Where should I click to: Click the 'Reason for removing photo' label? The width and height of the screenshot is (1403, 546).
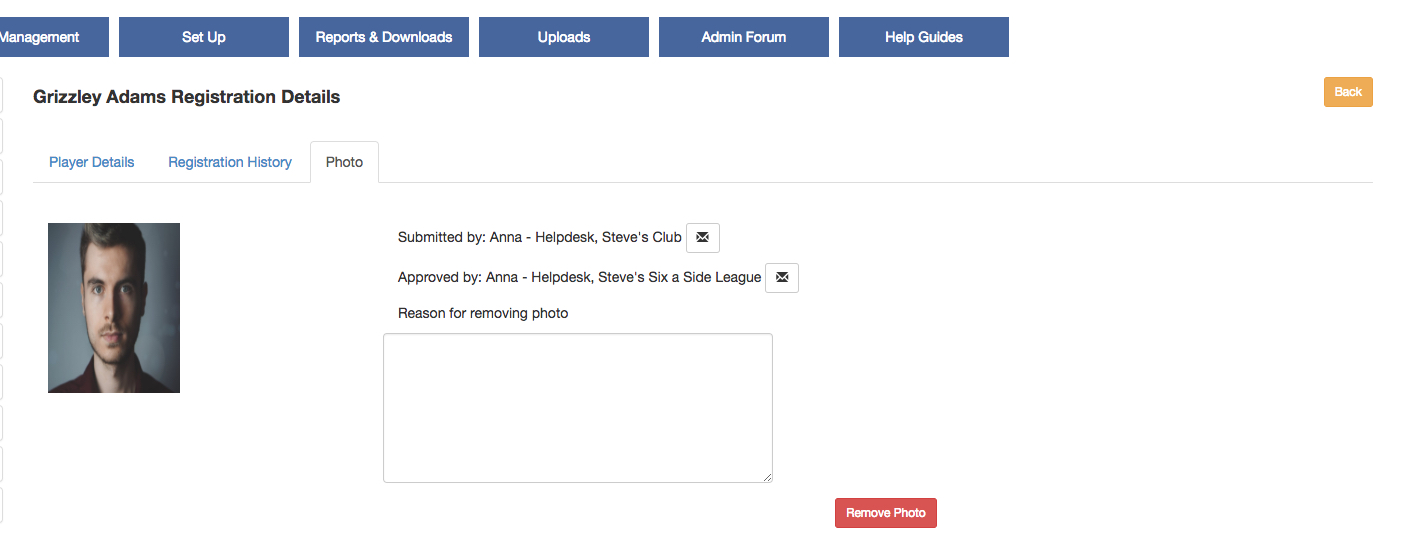click(x=483, y=313)
